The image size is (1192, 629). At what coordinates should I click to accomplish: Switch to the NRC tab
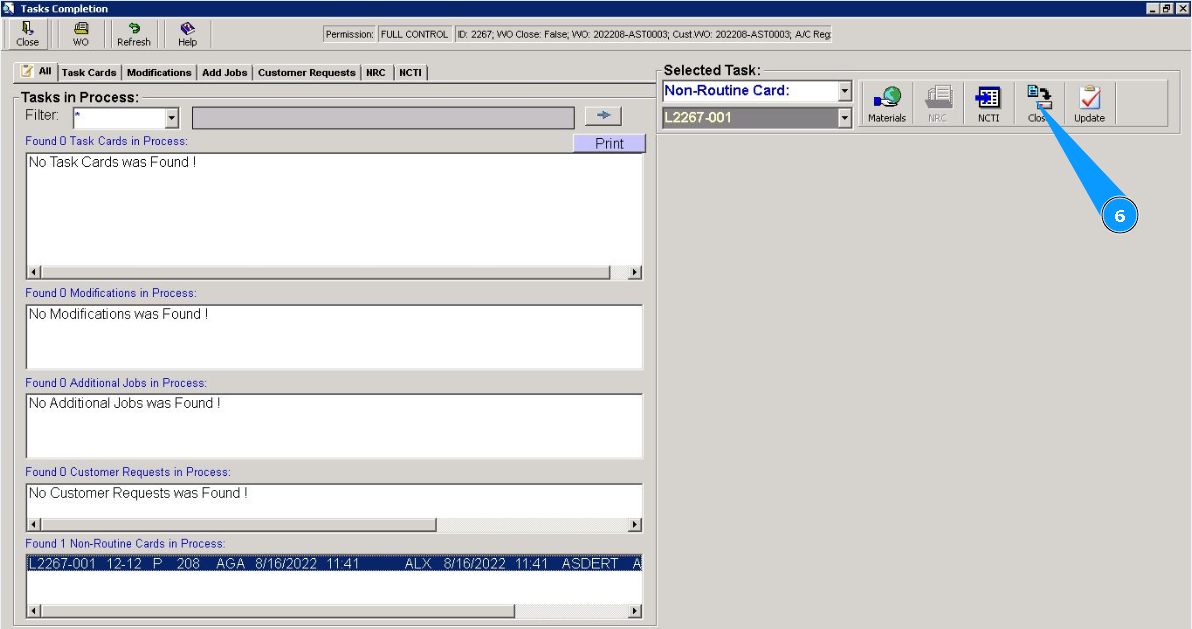[x=376, y=72]
